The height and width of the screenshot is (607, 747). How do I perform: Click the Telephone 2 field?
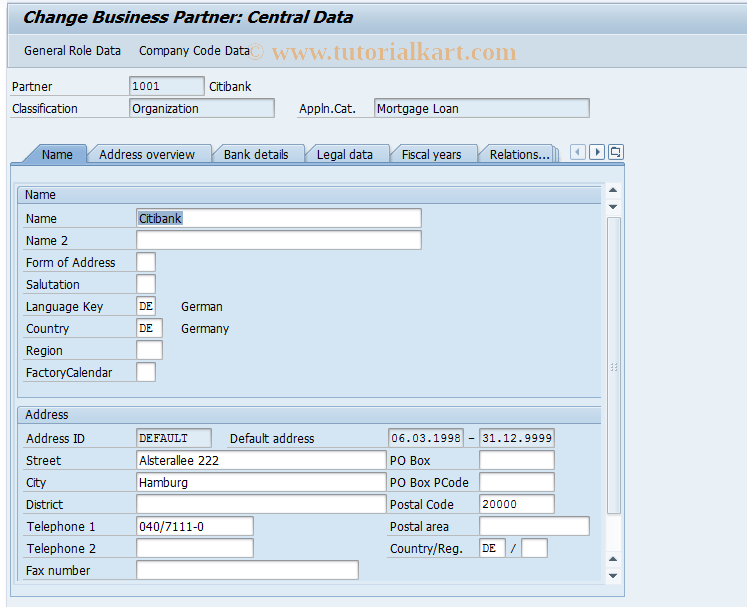(195, 548)
